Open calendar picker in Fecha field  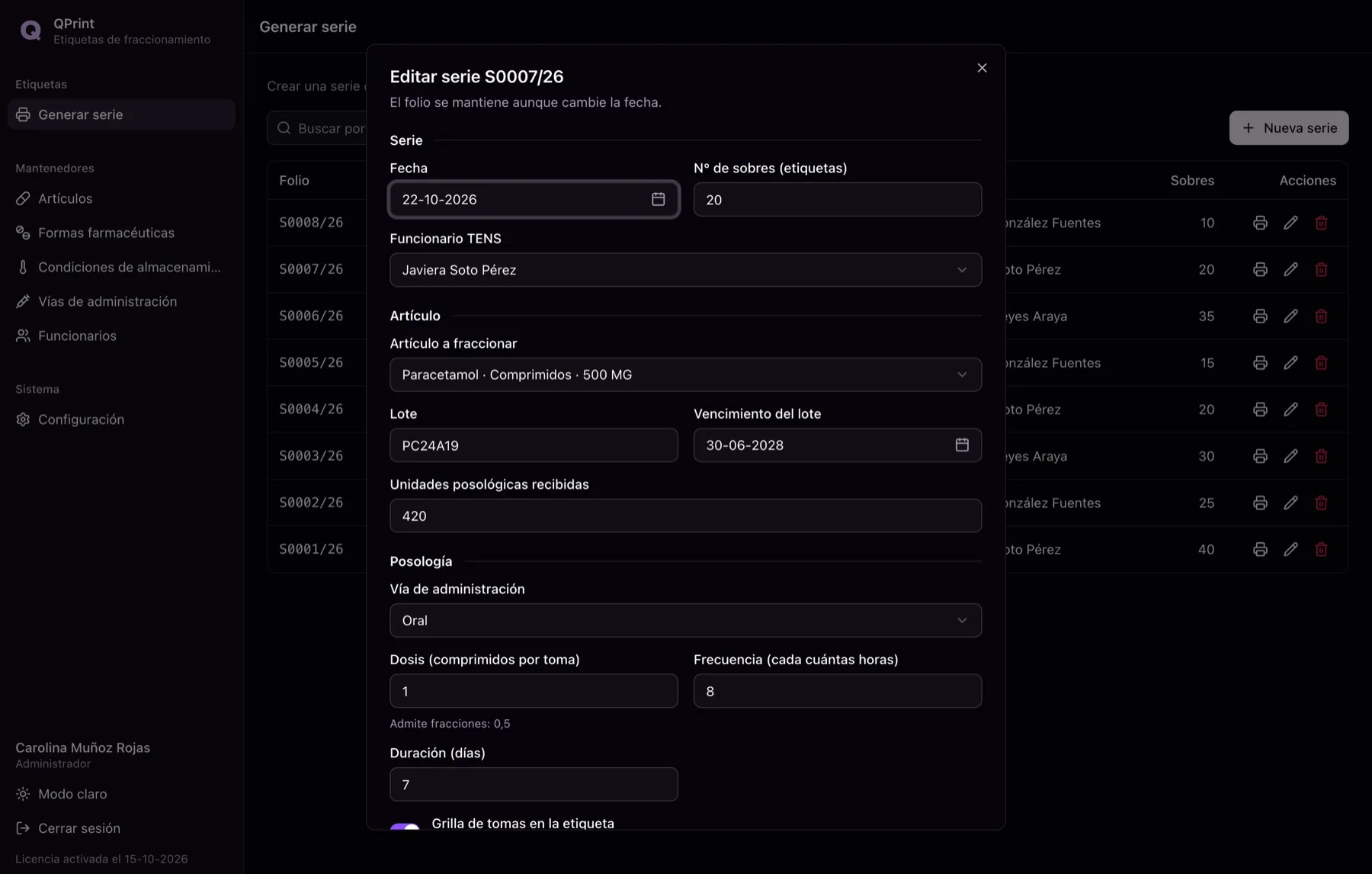pos(658,199)
